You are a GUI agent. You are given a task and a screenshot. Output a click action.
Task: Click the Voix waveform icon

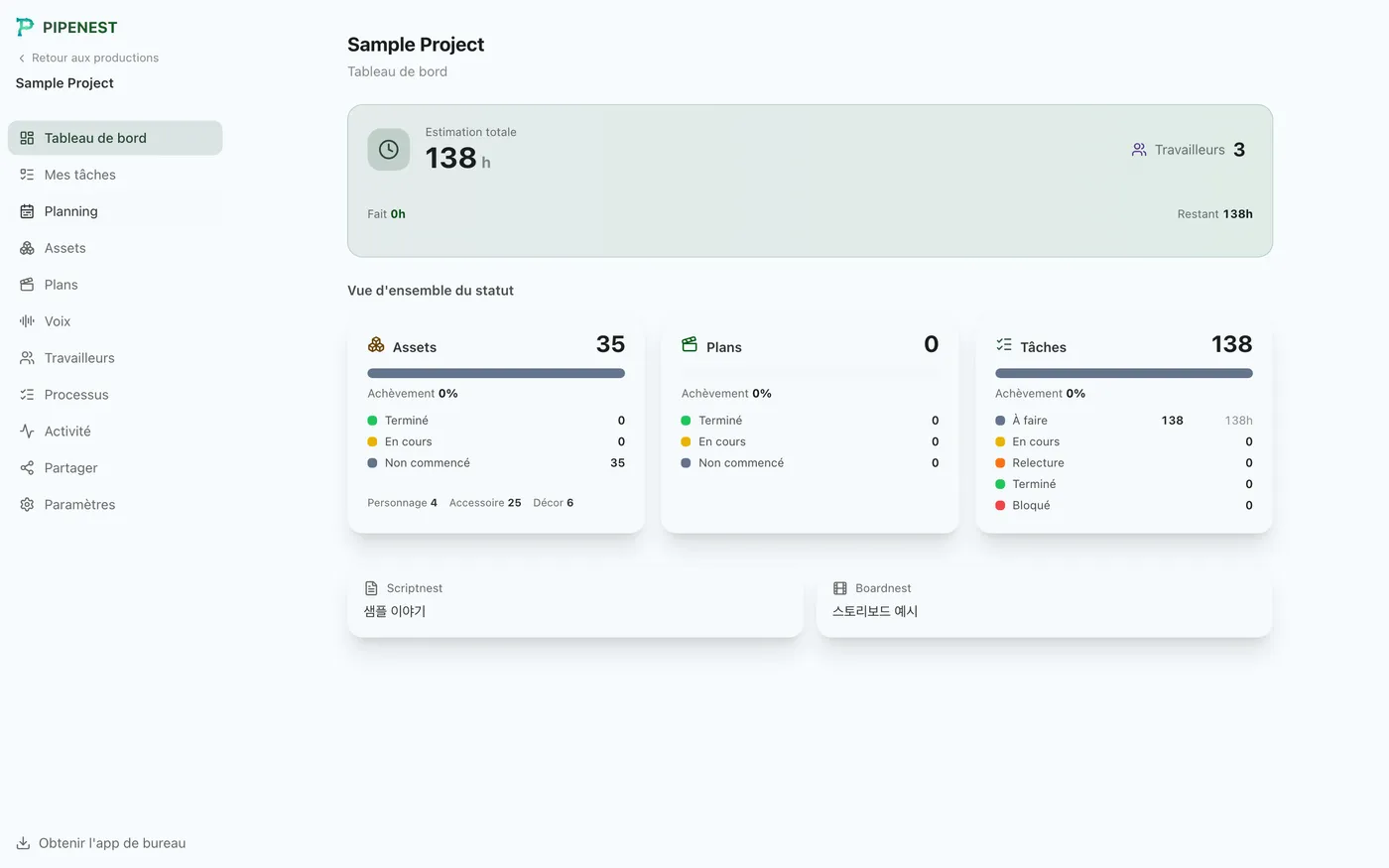(x=27, y=321)
